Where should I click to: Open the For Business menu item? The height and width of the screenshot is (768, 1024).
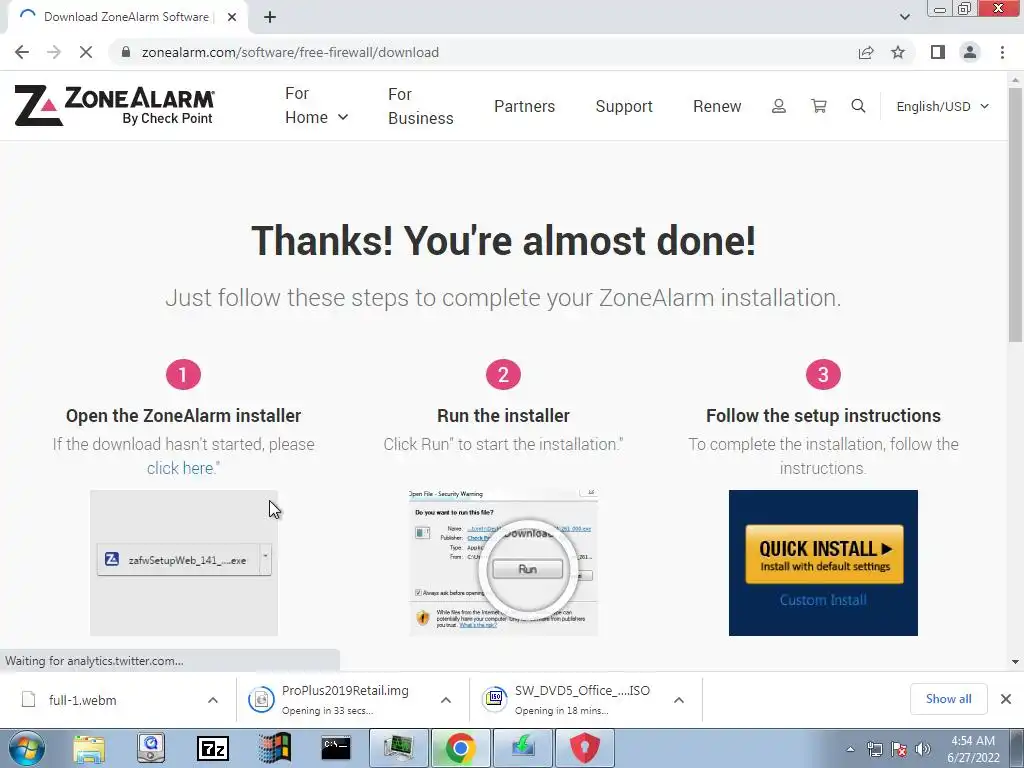click(x=421, y=106)
